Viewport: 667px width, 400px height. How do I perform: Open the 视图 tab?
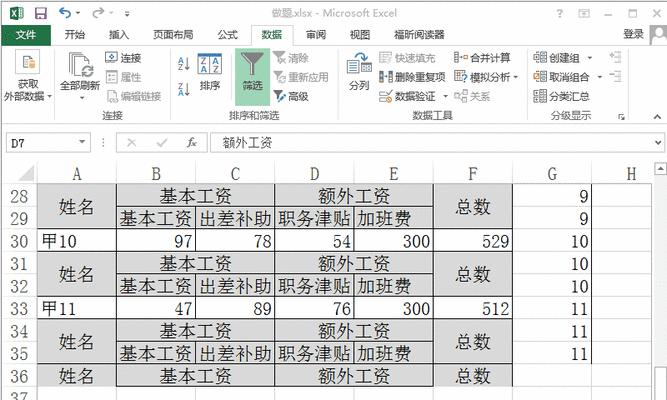point(360,34)
